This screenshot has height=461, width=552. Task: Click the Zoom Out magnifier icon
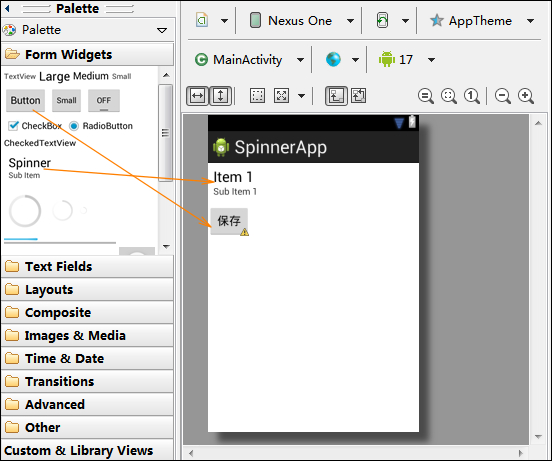tap(503, 96)
